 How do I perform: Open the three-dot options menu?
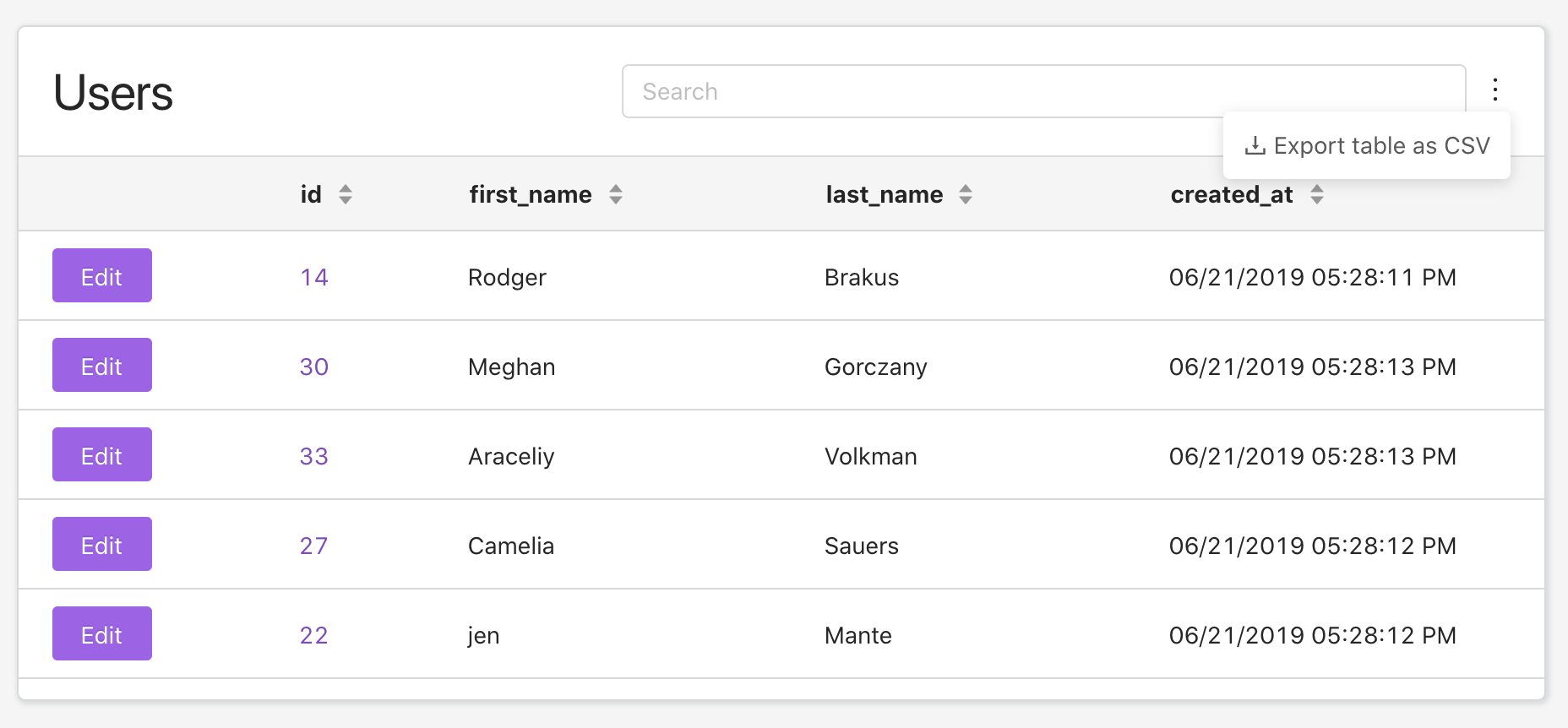(x=1495, y=90)
